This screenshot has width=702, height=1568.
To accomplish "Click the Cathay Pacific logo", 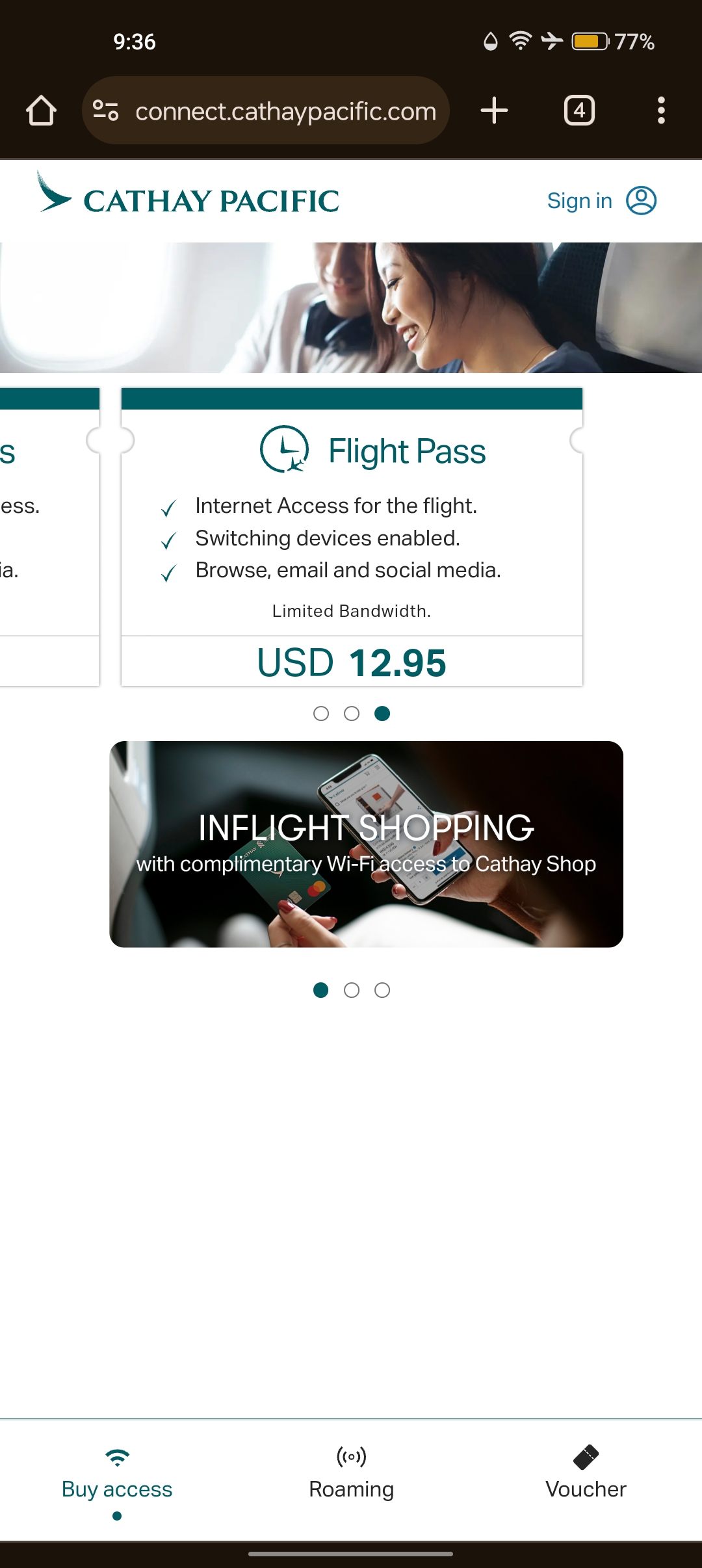I will [188, 195].
